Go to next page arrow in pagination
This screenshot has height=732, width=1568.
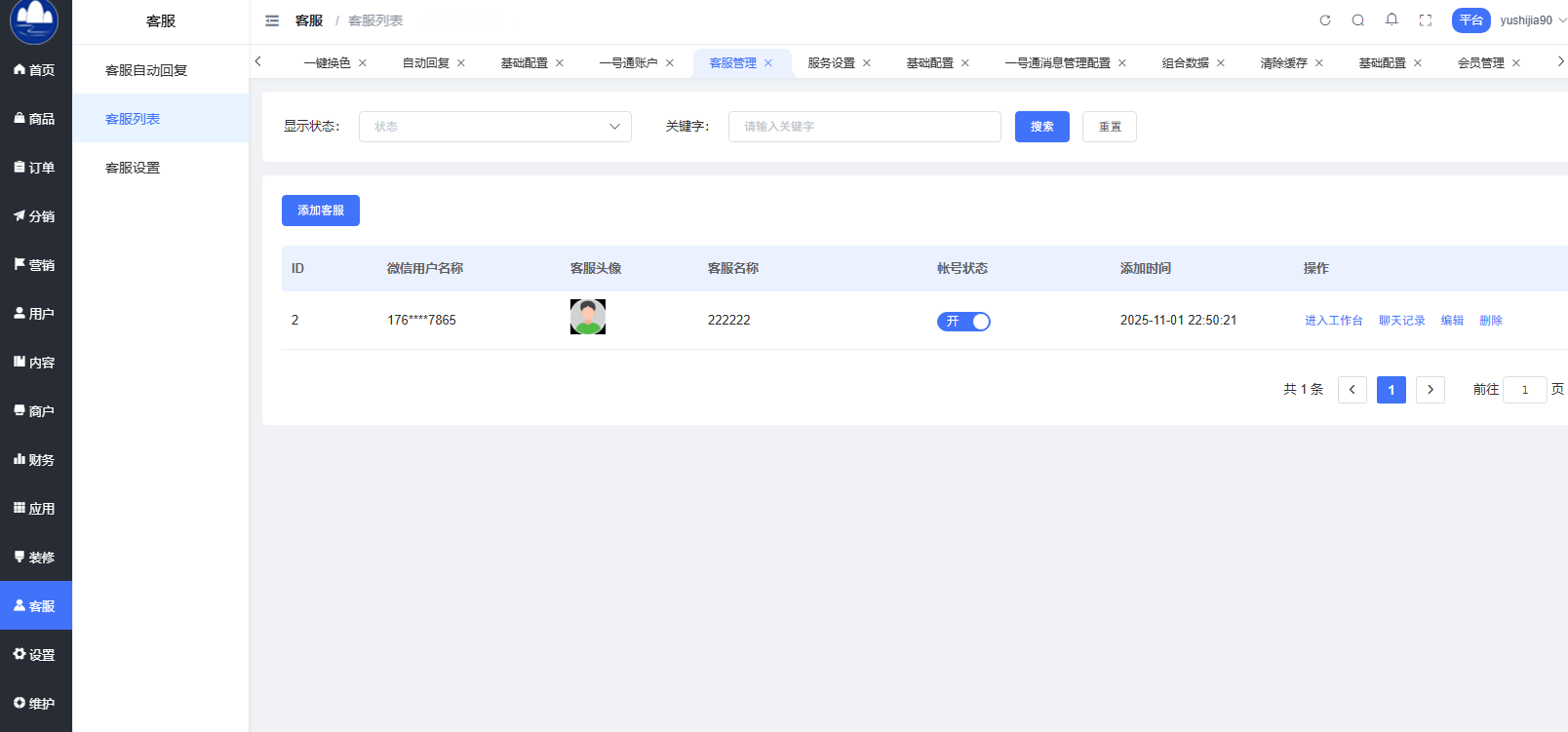1430,390
